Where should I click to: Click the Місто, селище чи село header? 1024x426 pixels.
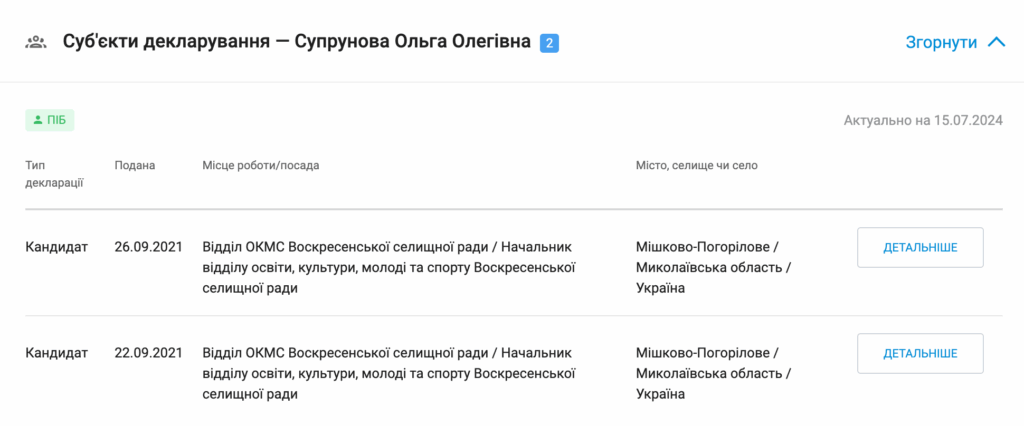[696, 165]
